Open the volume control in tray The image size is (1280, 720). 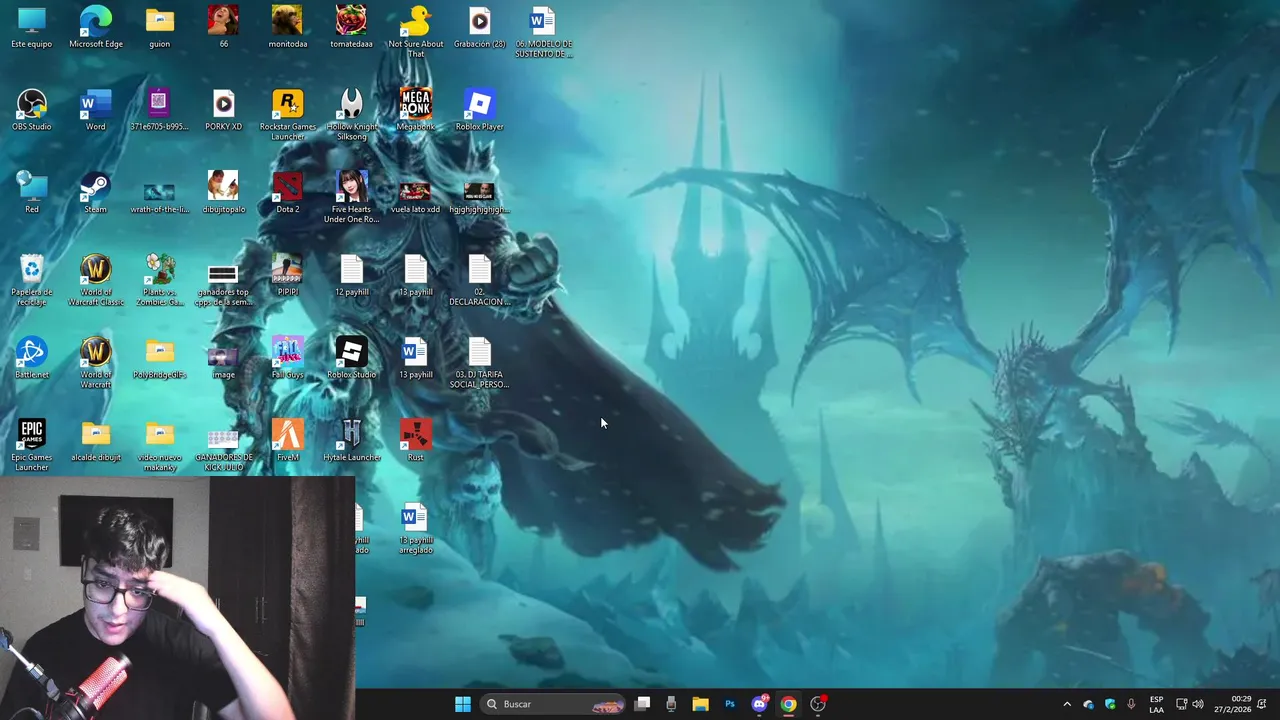(x=1198, y=704)
